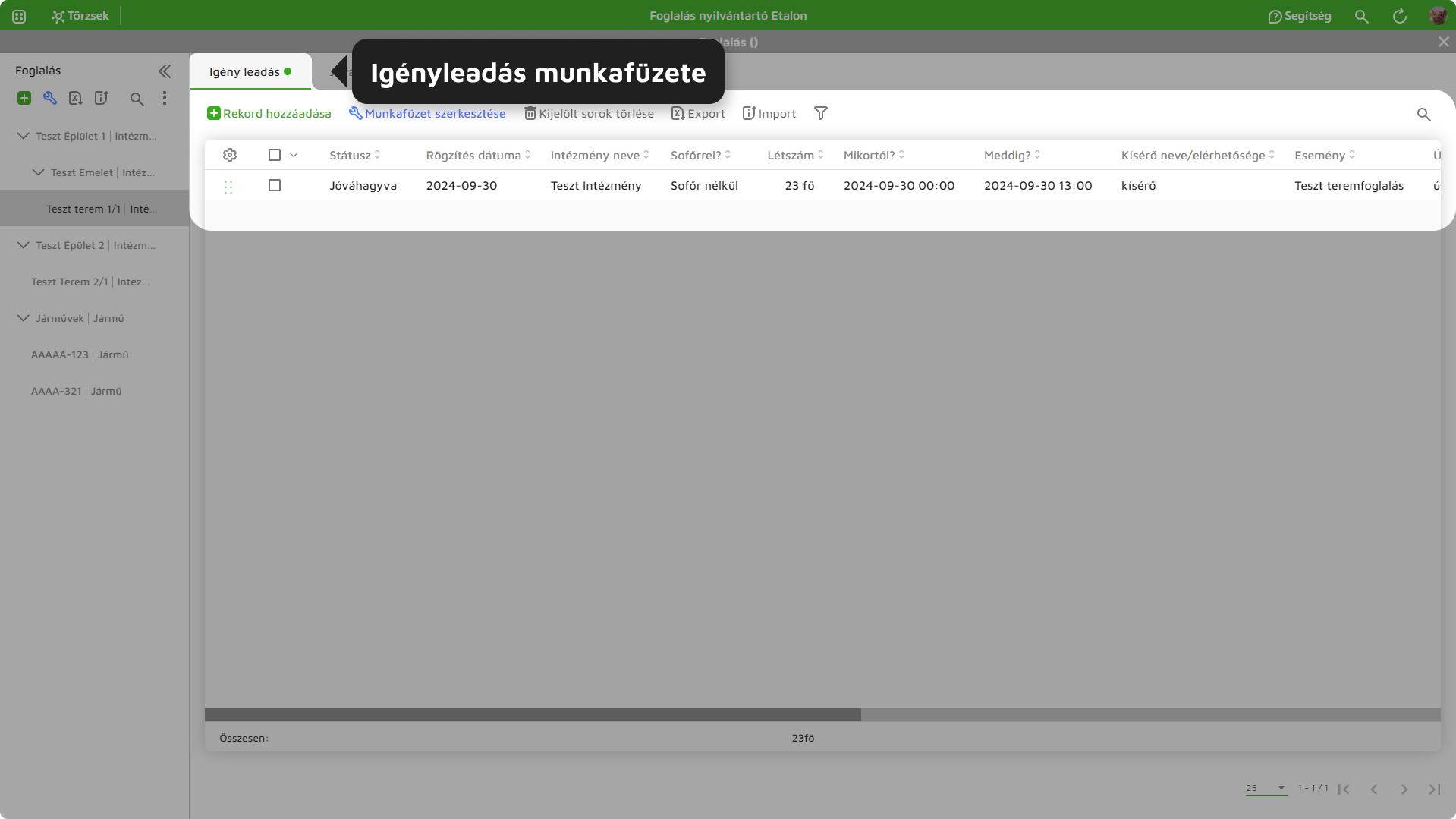This screenshot has width=1456, height=819.
Task: Open the user avatar profile
Action: click(1437, 16)
